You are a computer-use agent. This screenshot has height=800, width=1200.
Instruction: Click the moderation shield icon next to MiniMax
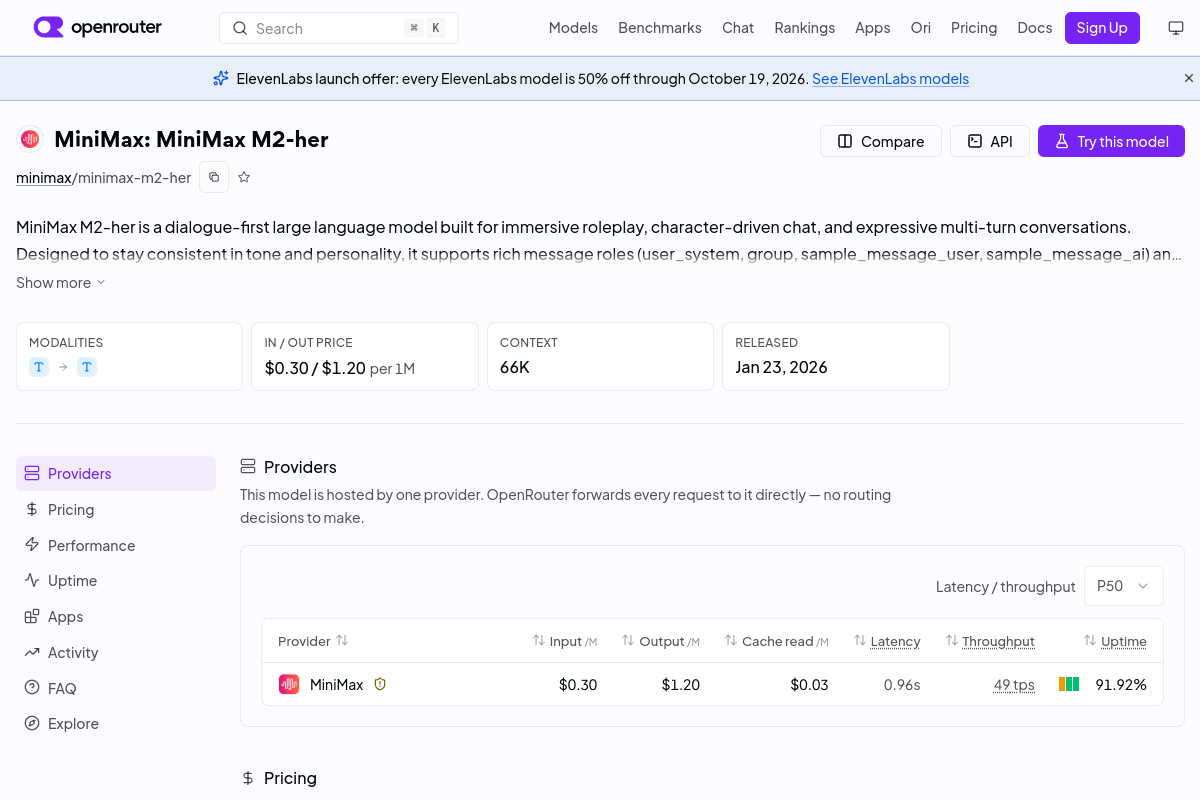(x=380, y=685)
